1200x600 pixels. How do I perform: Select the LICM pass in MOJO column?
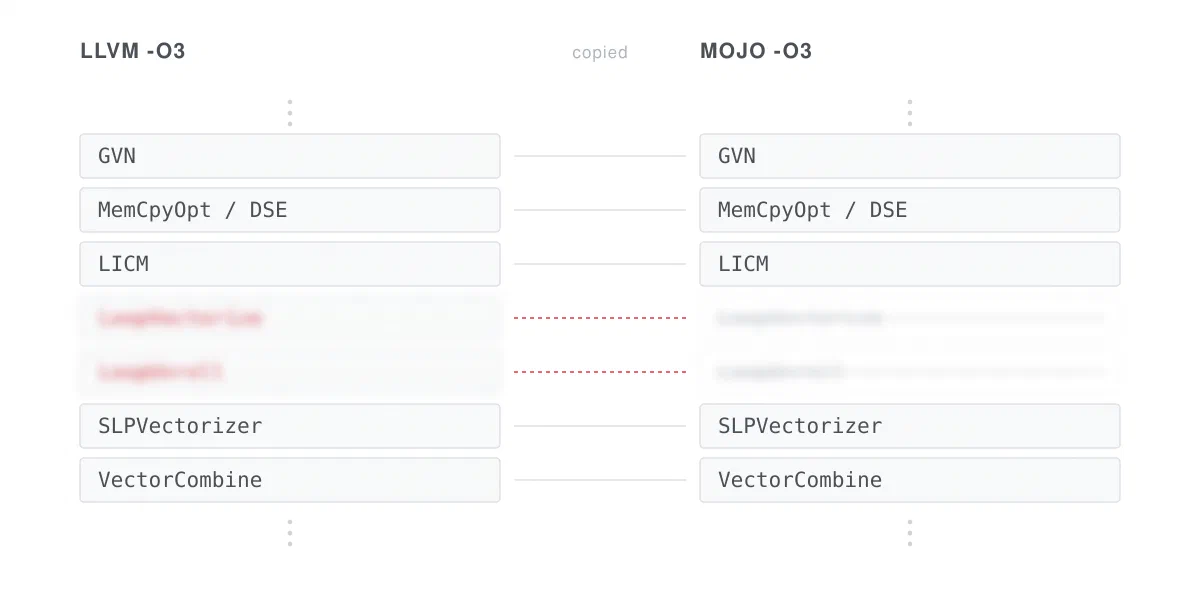tap(910, 264)
